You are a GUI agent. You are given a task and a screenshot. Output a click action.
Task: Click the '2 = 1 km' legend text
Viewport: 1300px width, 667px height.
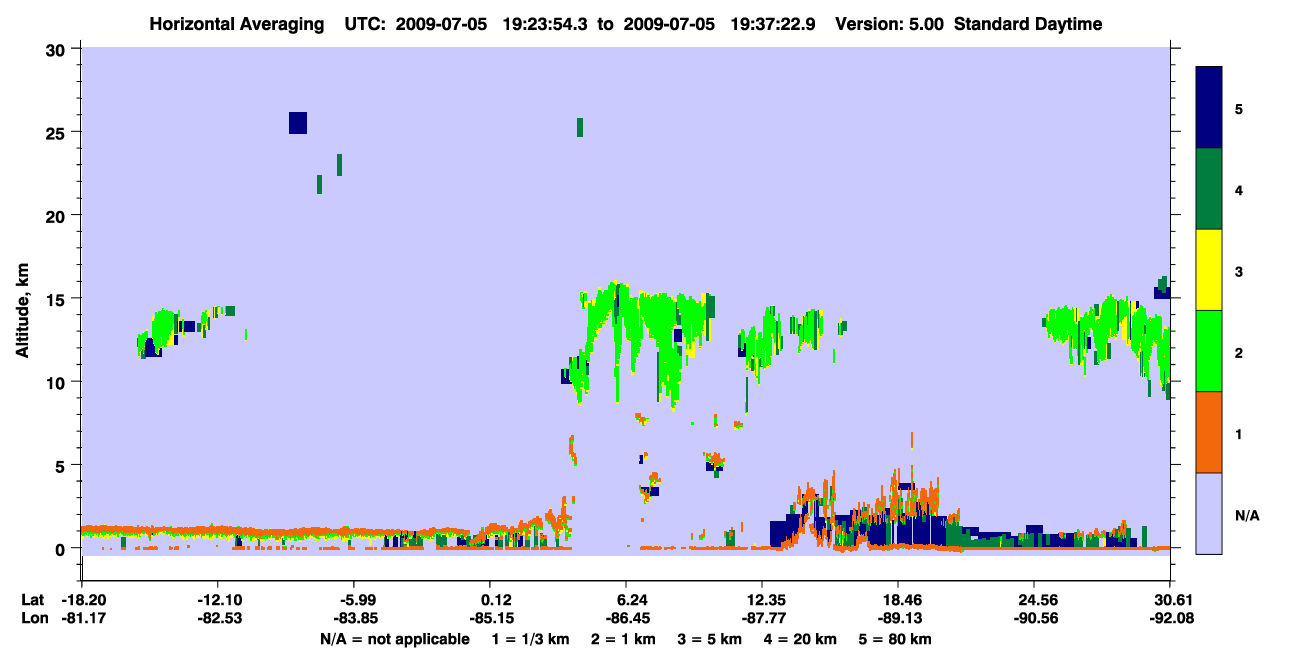point(622,639)
